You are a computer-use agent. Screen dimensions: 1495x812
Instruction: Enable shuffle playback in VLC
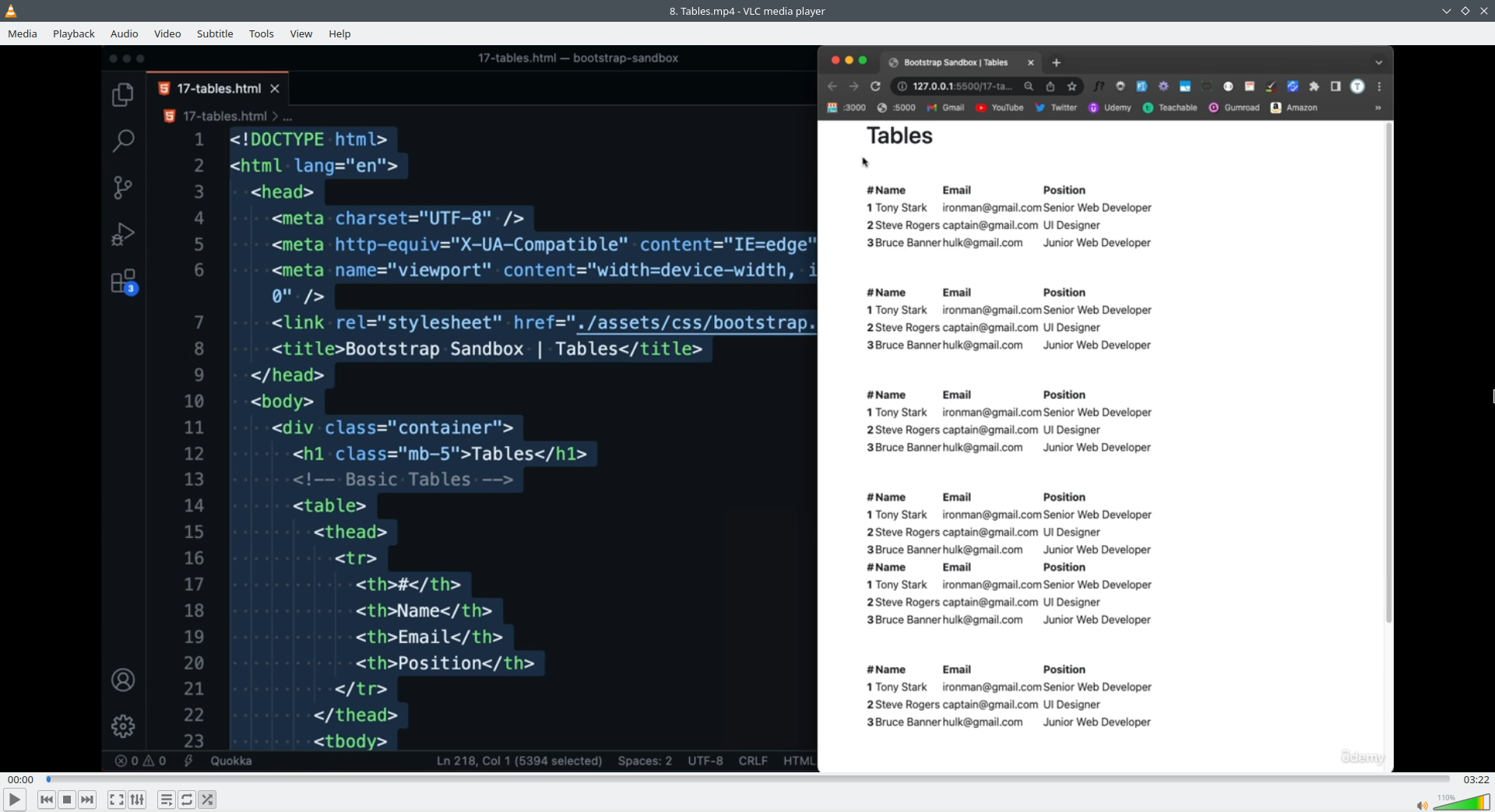[x=207, y=800]
